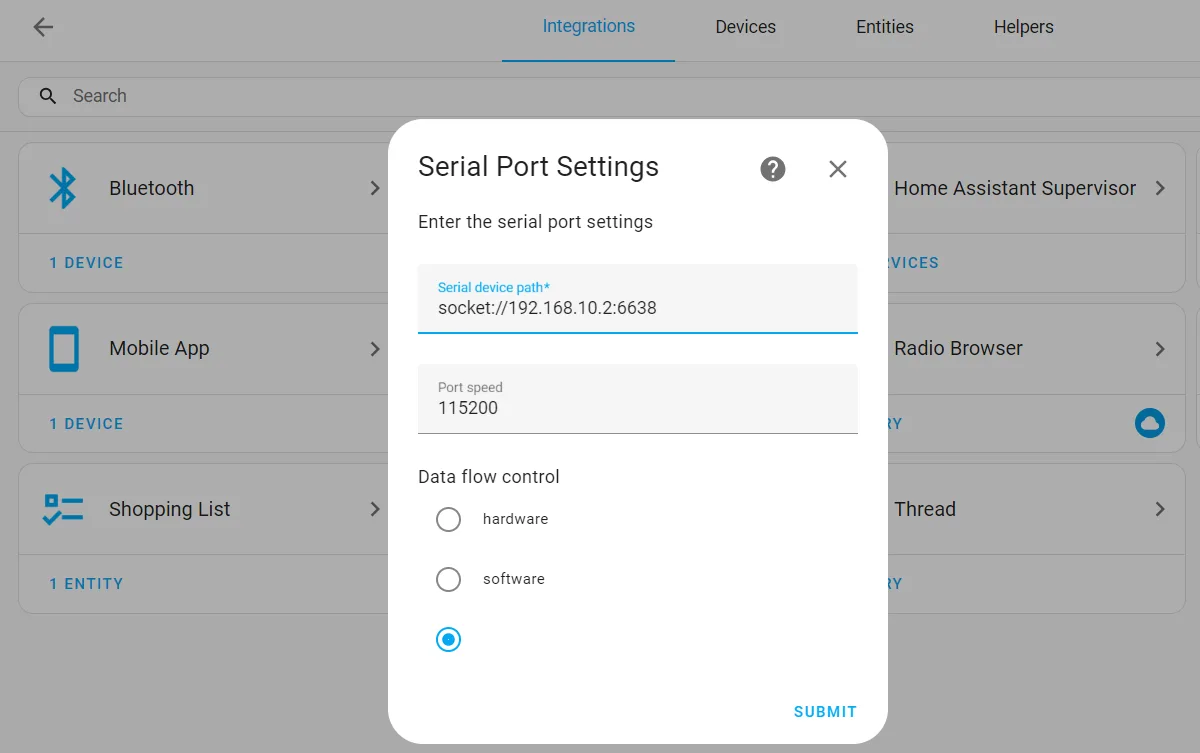The height and width of the screenshot is (753, 1200).
Task: Switch to the Devices tab
Action: click(745, 27)
